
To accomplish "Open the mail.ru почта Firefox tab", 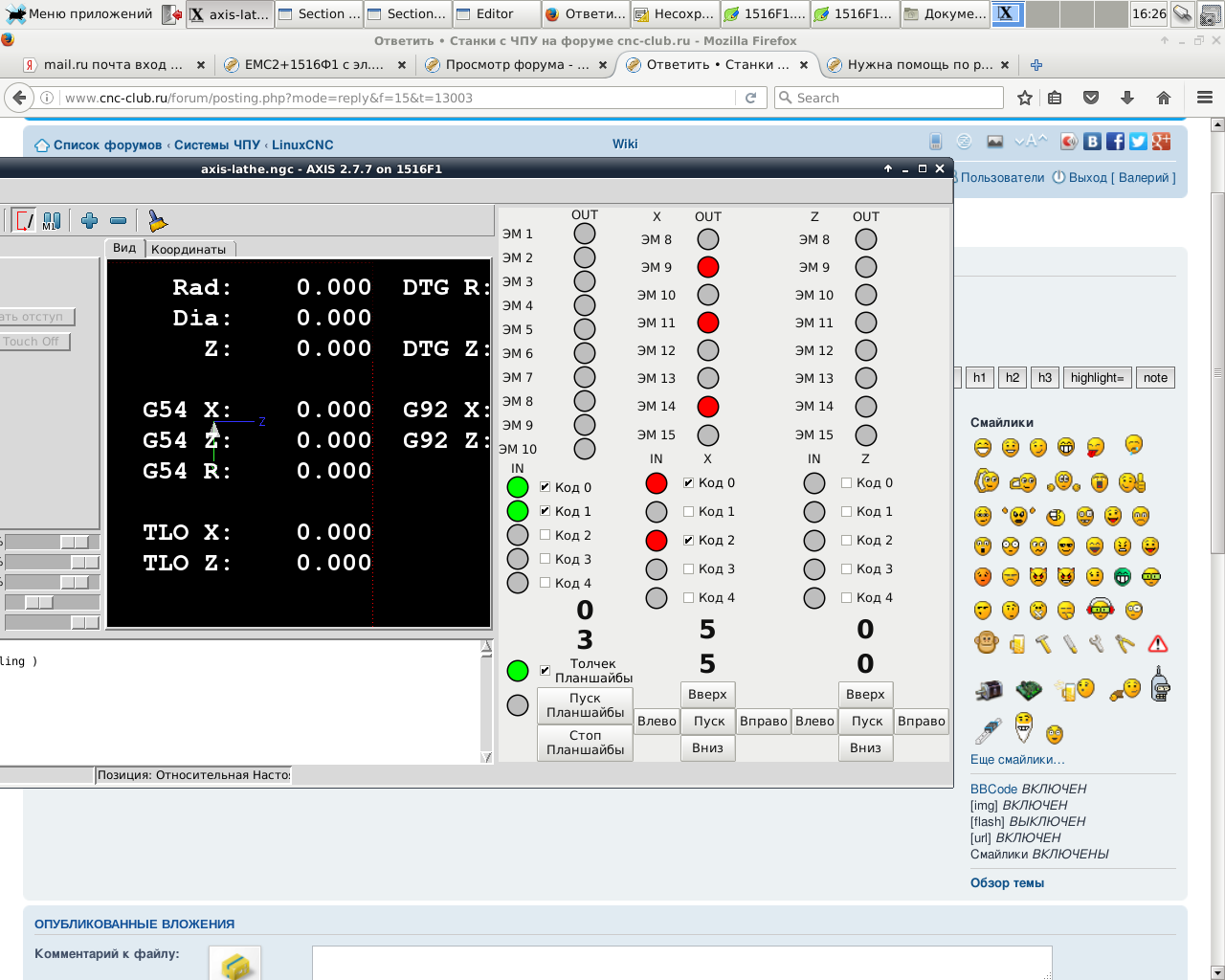I will 115,65.
